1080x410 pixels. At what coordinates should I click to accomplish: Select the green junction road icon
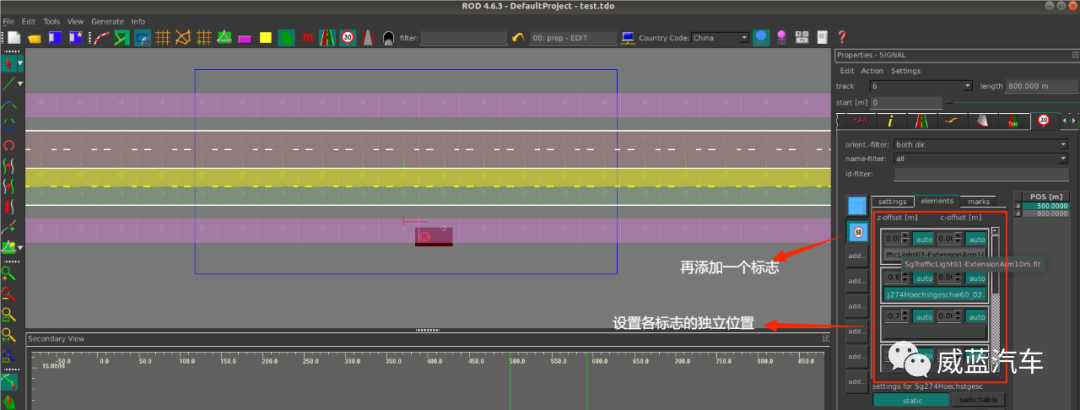point(122,38)
